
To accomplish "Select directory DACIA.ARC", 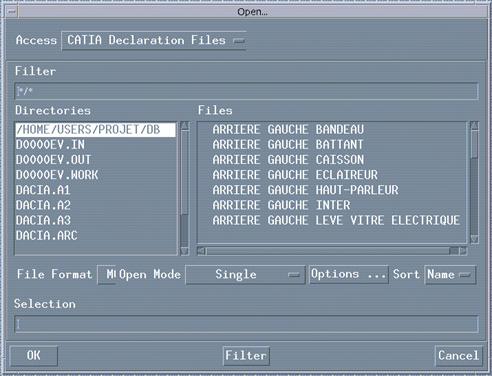I will coord(95,236).
